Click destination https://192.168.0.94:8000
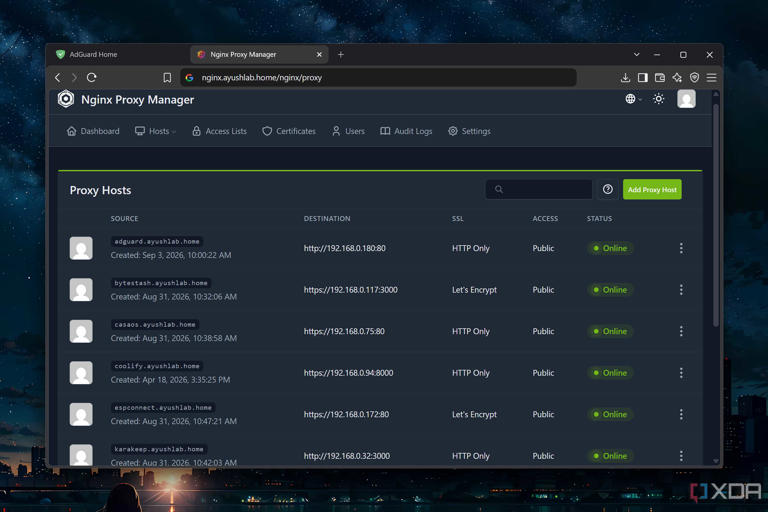This screenshot has height=512, width=768. [348, 373]
